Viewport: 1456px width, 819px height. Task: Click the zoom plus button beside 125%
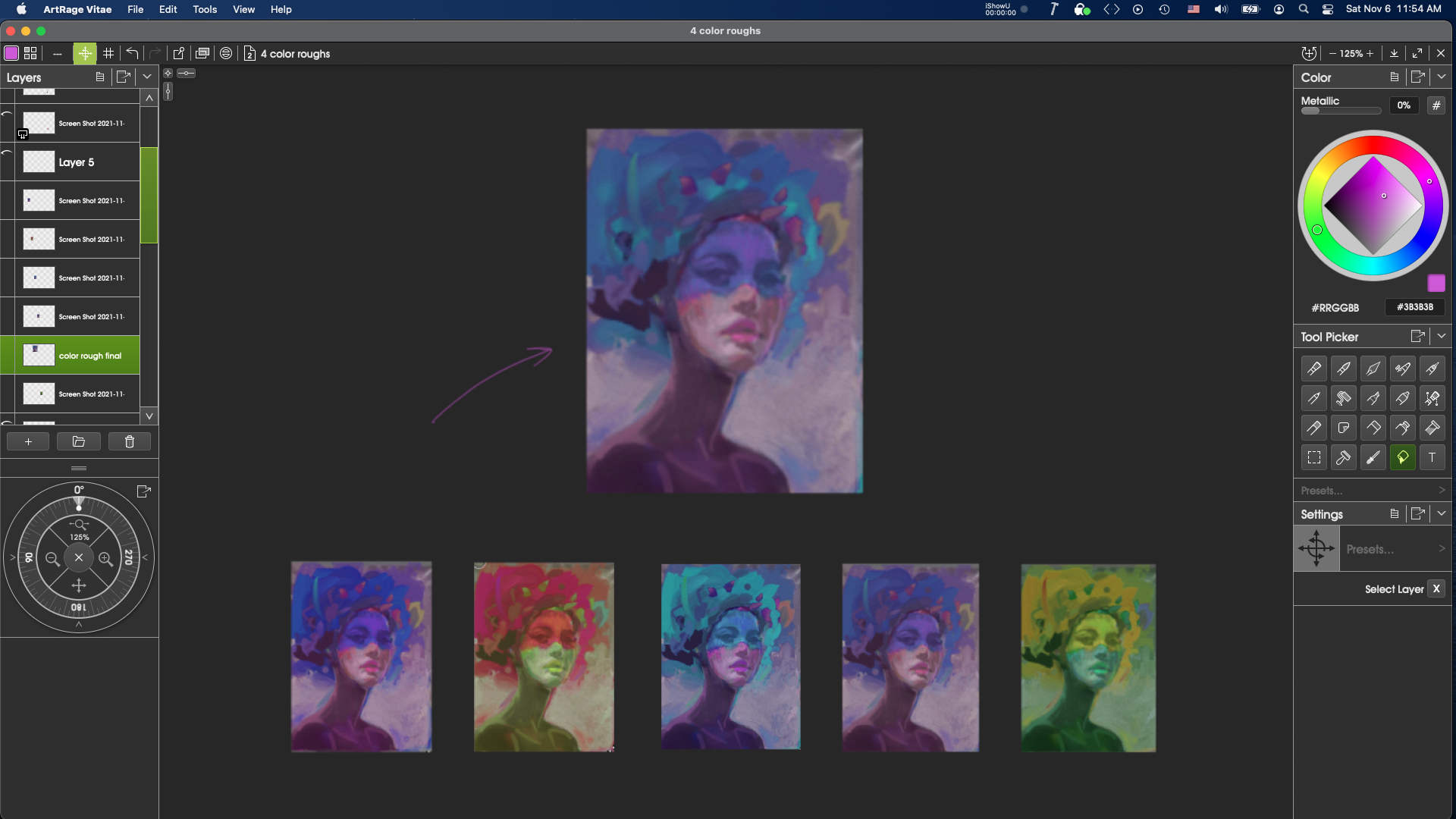(1370, 53)
